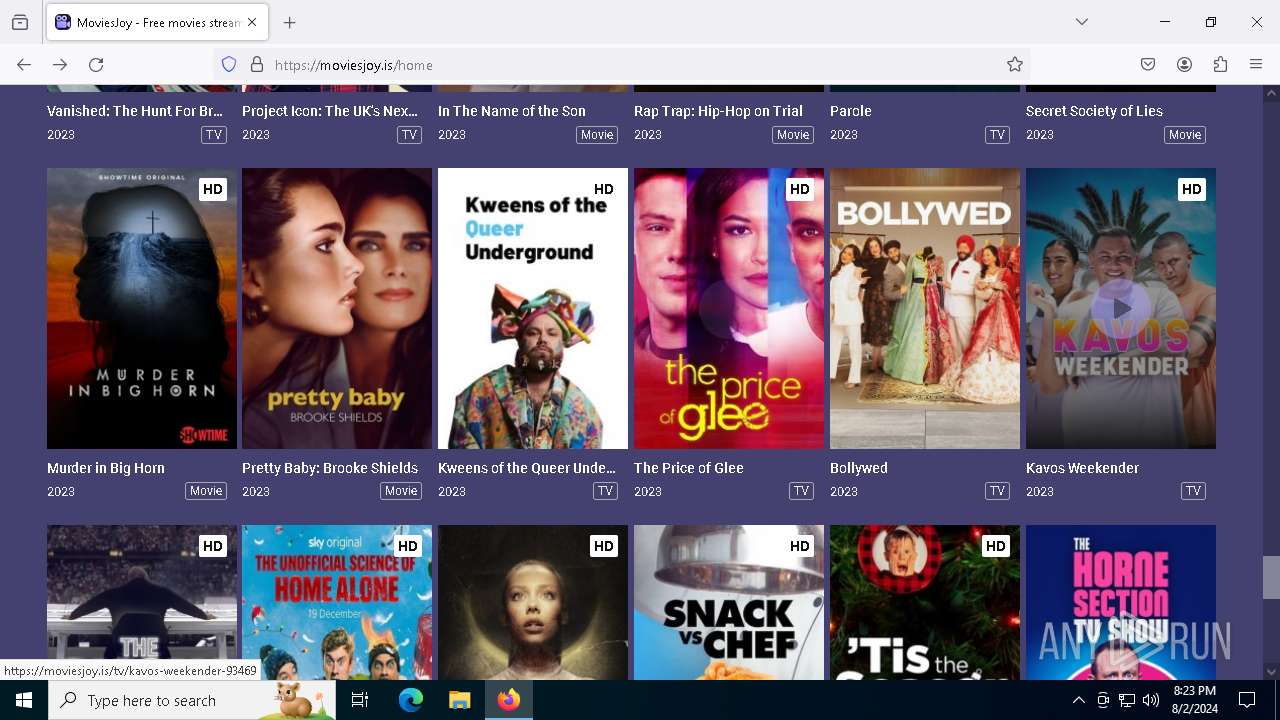Image resolution: width=1280 pixels, height=720 pixels.
Task: Click the taskbar clock showing 8:23 PM
Action: pyautogui.click(x=1194, y=700)
